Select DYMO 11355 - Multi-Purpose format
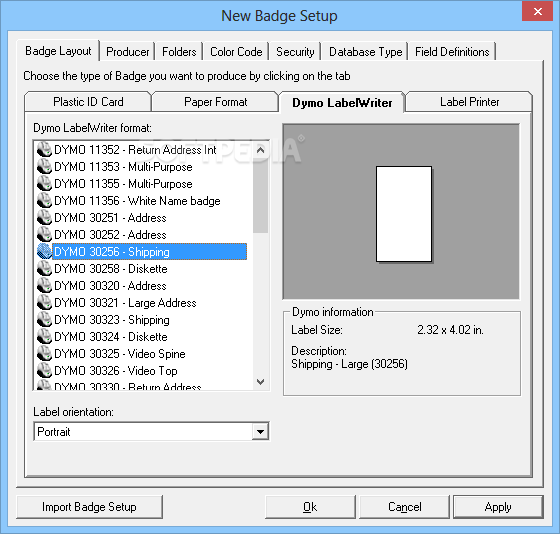The image size is (560, 534). click(x=123, y=184)
